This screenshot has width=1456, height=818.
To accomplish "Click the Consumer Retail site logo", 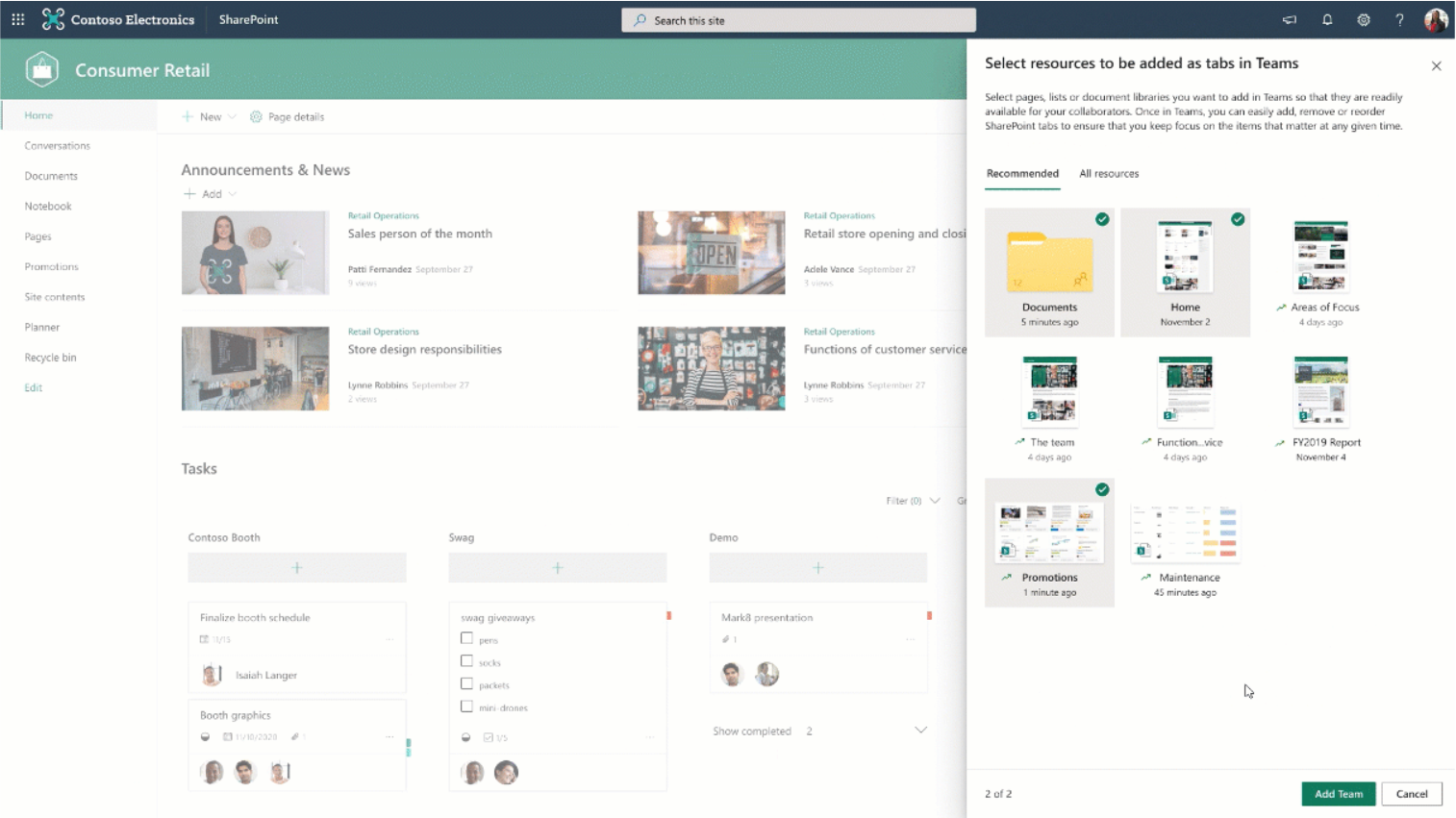I will [x=42, y=69].
